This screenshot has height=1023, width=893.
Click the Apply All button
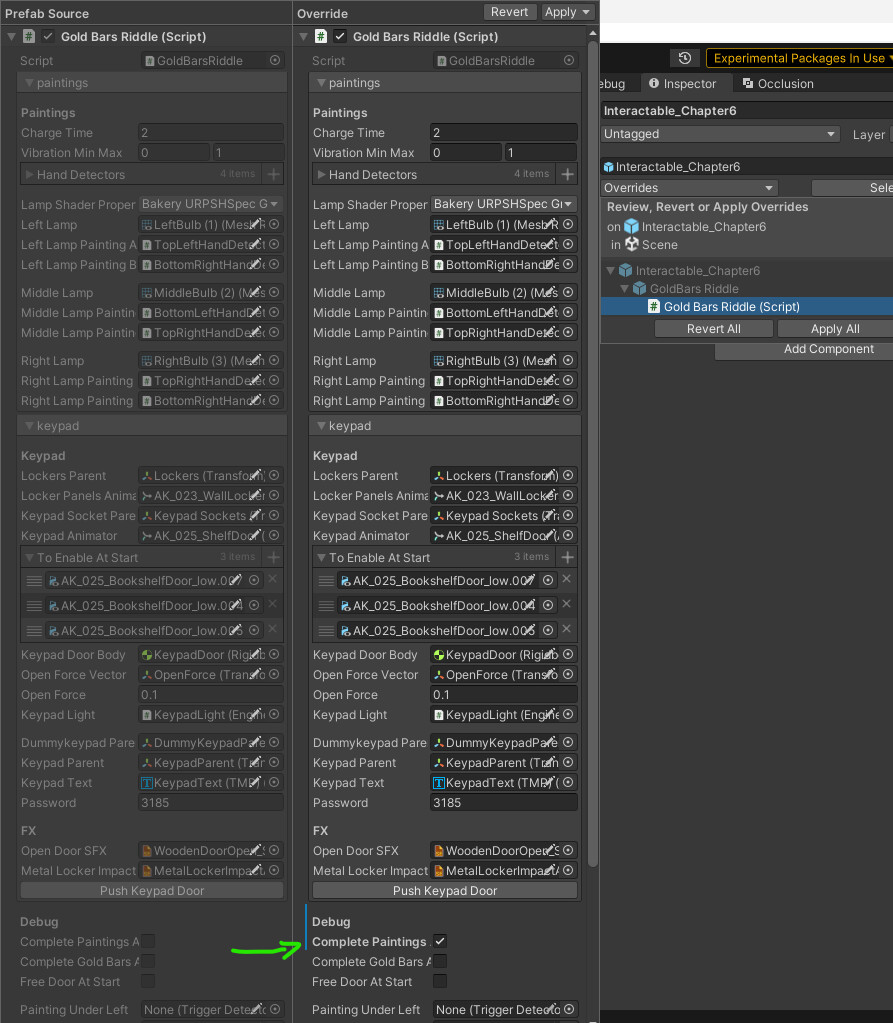point(834,328)
